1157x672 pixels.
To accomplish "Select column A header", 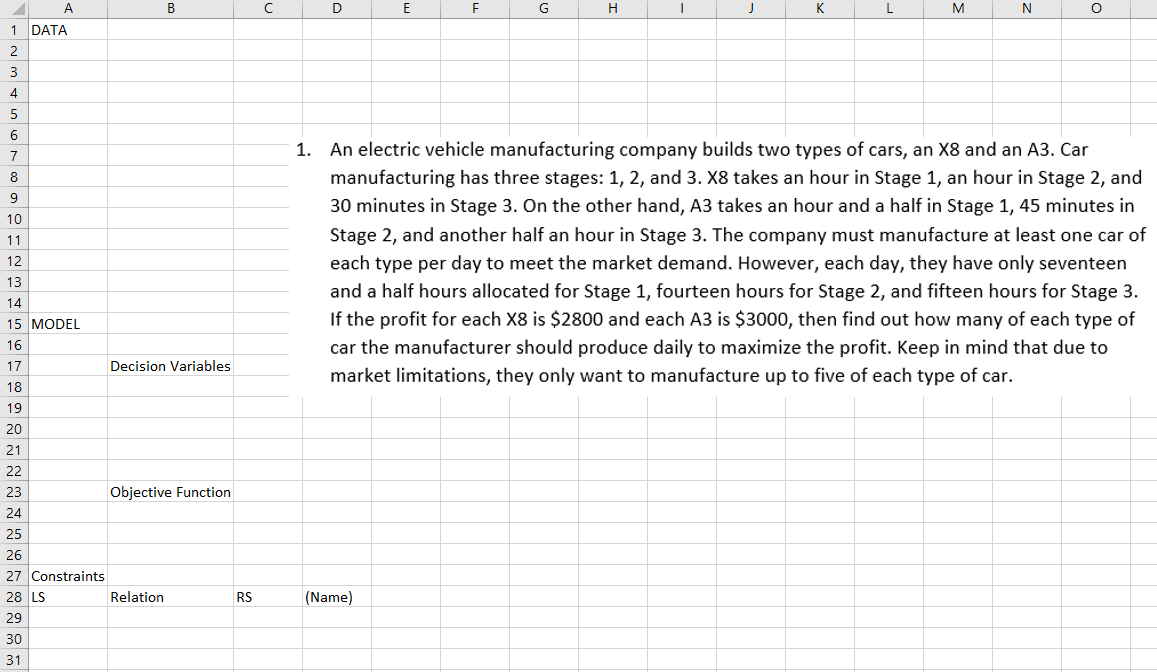I will click(68, 9).
